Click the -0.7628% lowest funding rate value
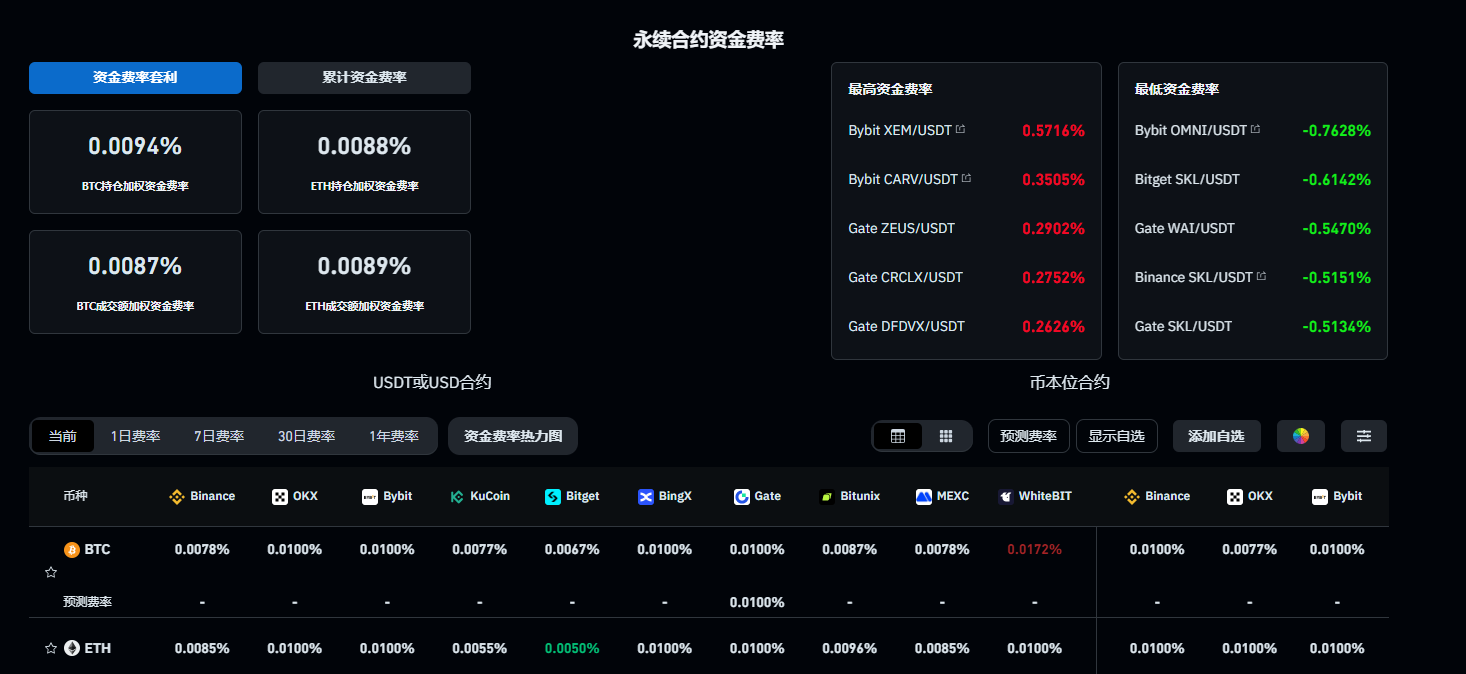The image size is (1466, 674). point(1336,131)
